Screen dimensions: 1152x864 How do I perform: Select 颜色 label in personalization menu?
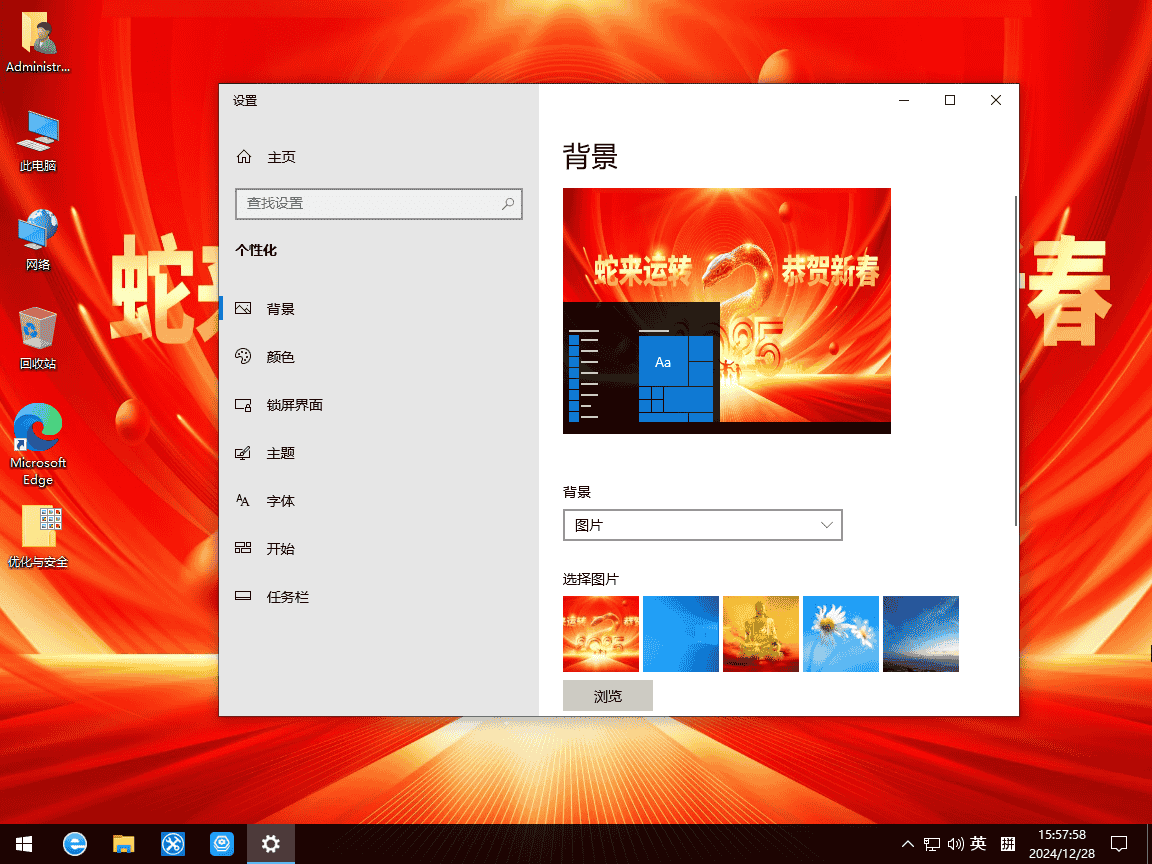click(x=281, y=357)
